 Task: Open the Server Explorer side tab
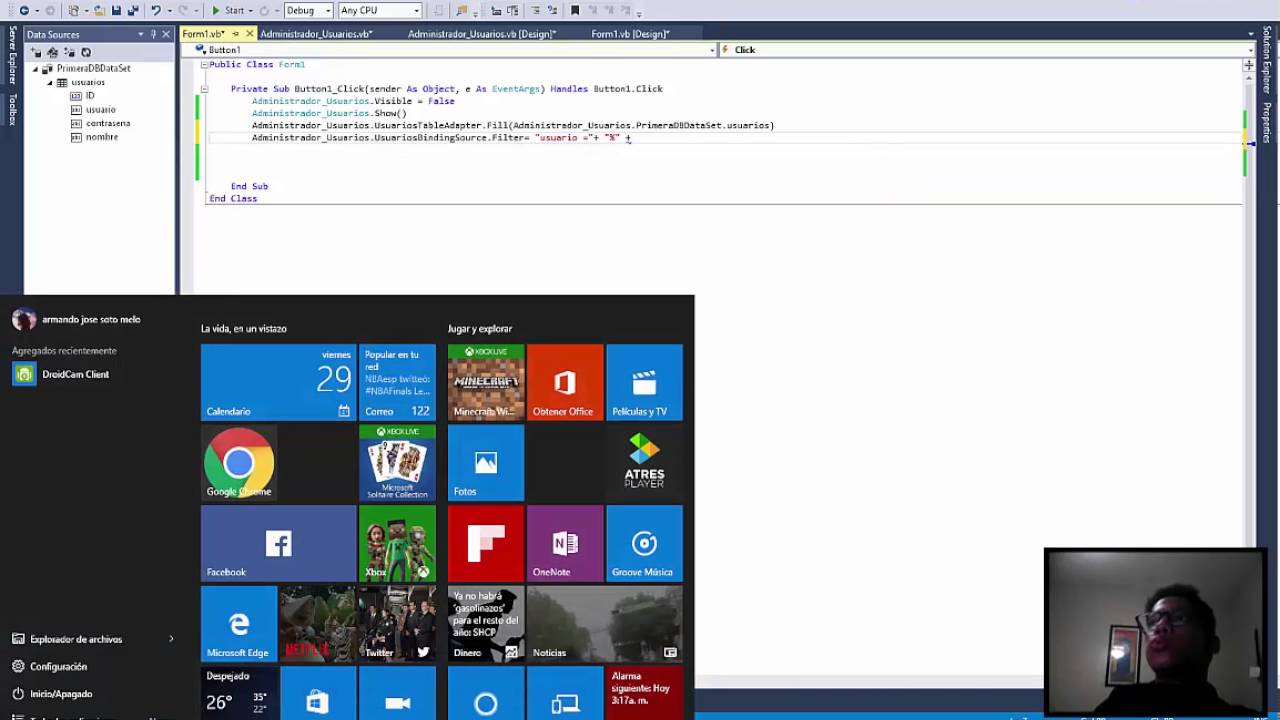(x=12, y=56)
